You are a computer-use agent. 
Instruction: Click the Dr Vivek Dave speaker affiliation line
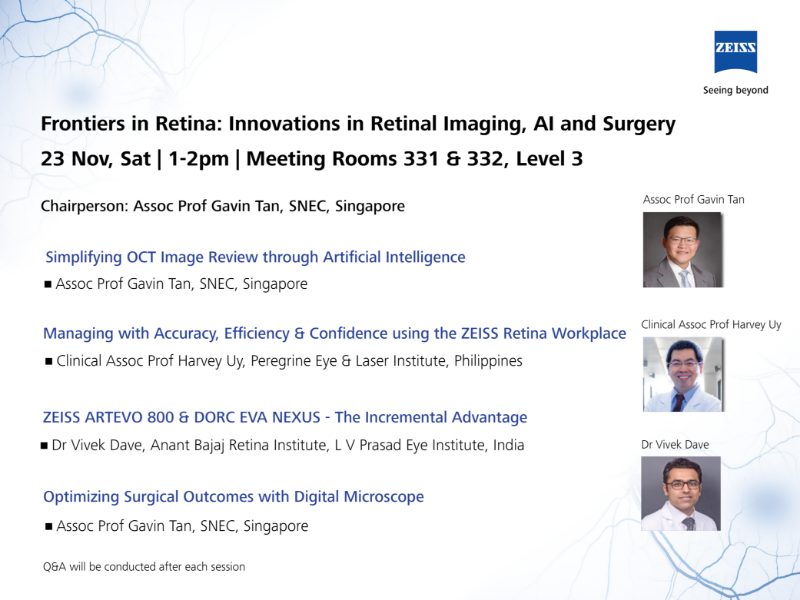pyautogui.click(x=287, y=444)
